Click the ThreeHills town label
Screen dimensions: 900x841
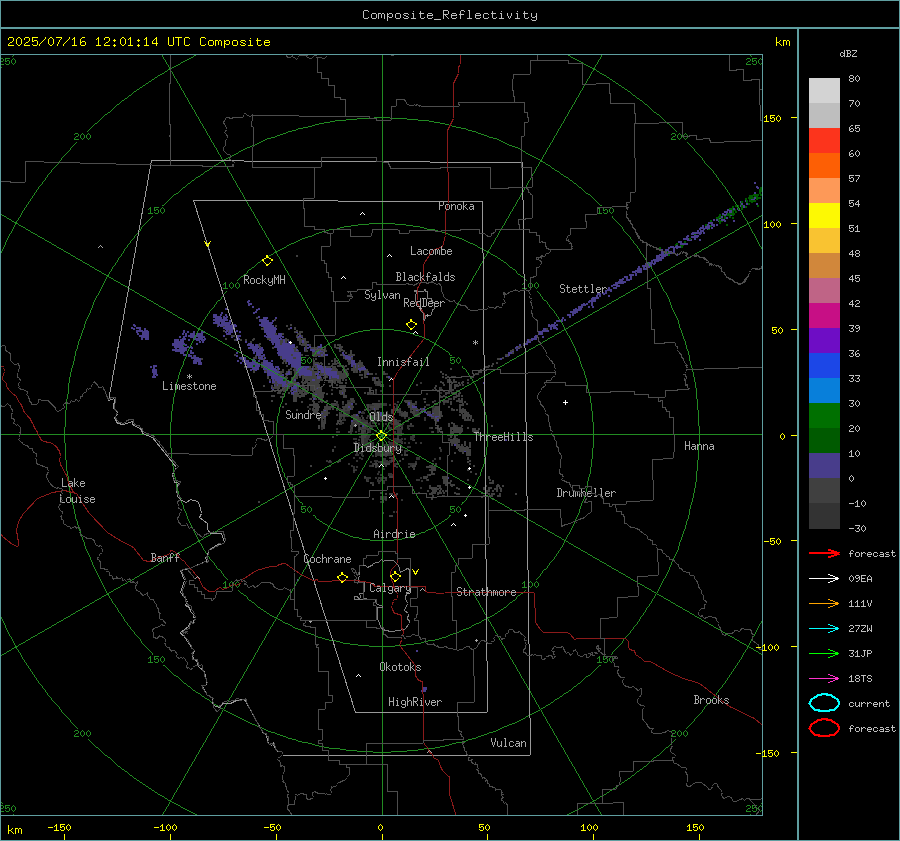503,437
